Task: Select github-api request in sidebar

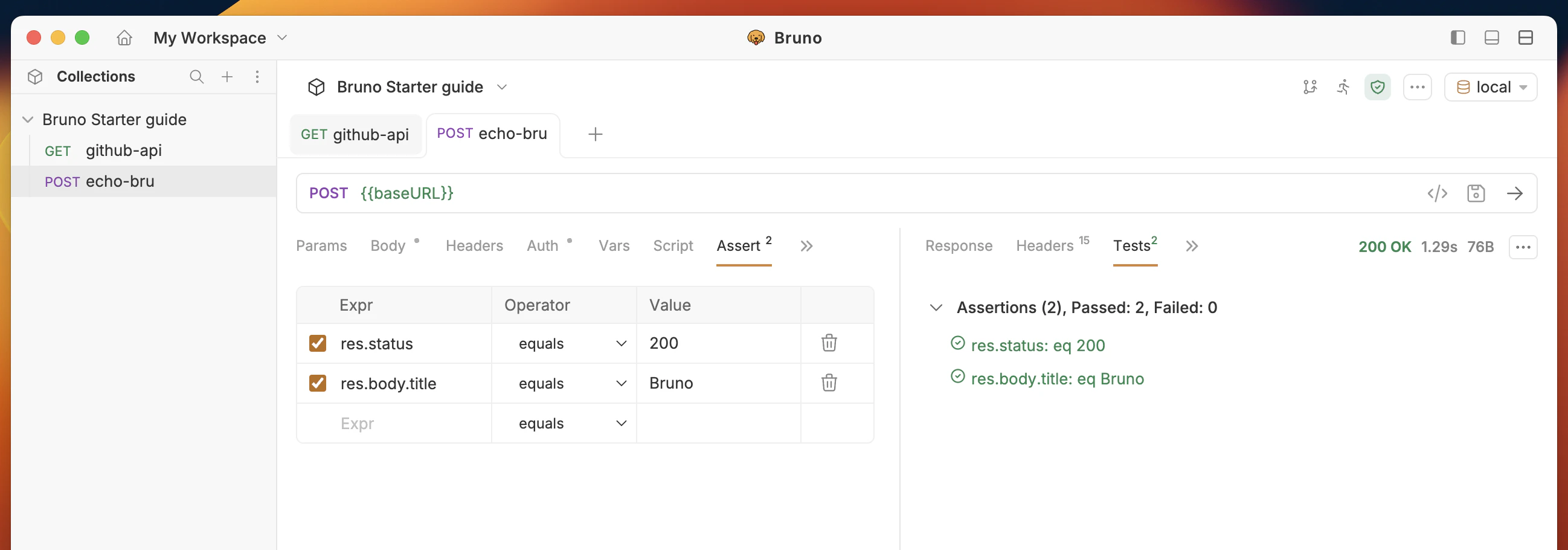Action: pyautogui.click(x=124, y=150)
